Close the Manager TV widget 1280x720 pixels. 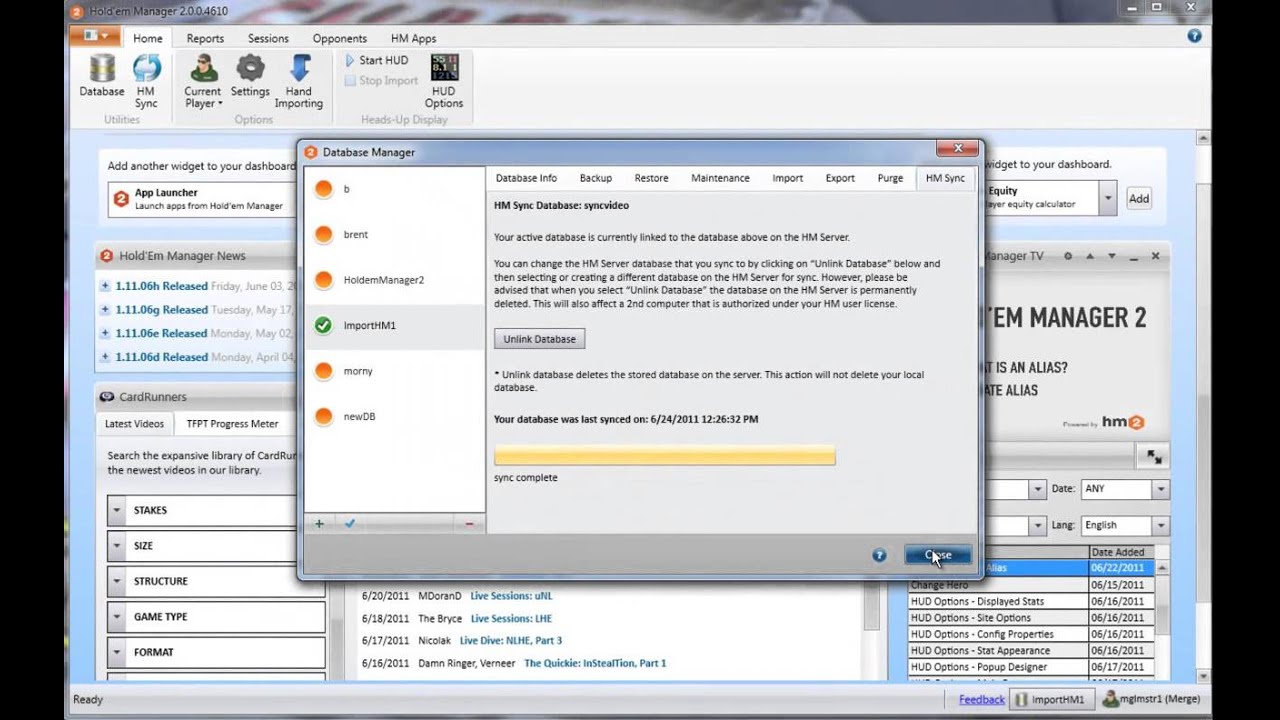(1155, 256)
